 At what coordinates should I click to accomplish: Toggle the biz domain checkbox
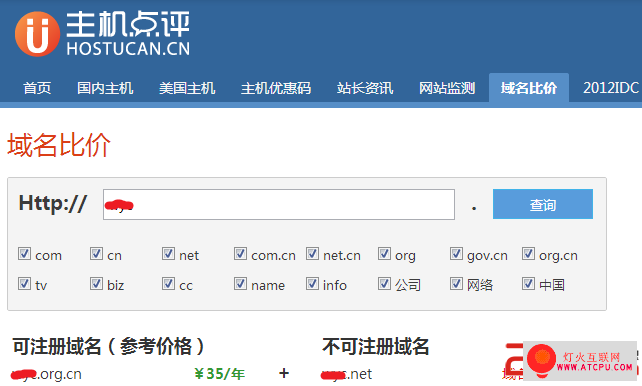tap(96, 283)
